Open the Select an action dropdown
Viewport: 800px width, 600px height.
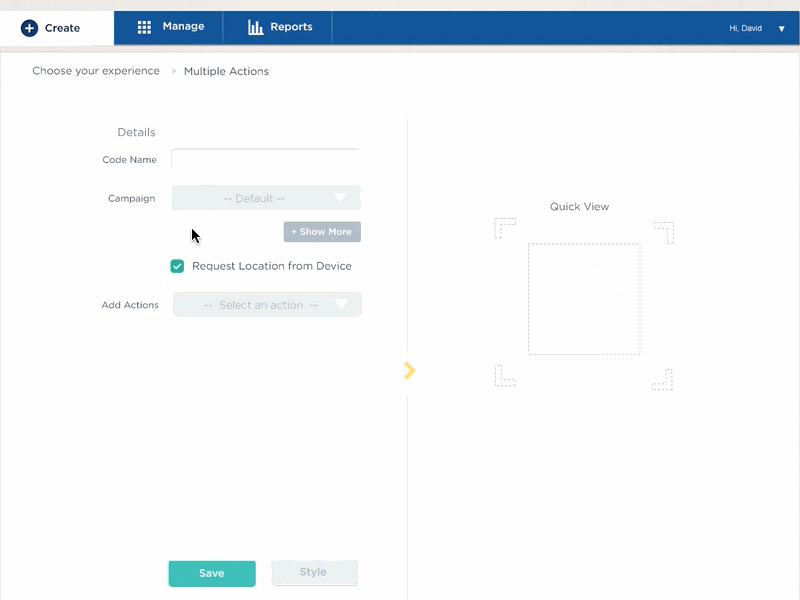(267, 304)
